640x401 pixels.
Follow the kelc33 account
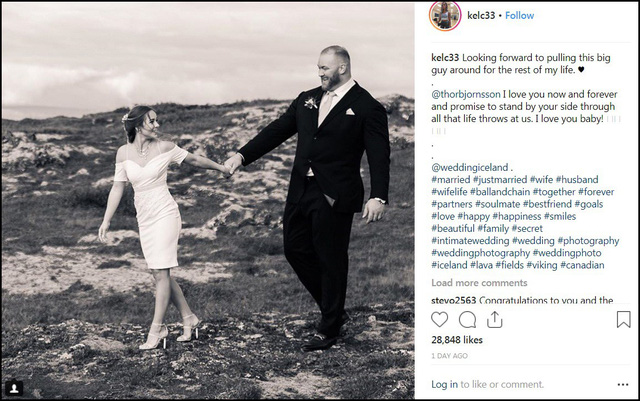520,16
